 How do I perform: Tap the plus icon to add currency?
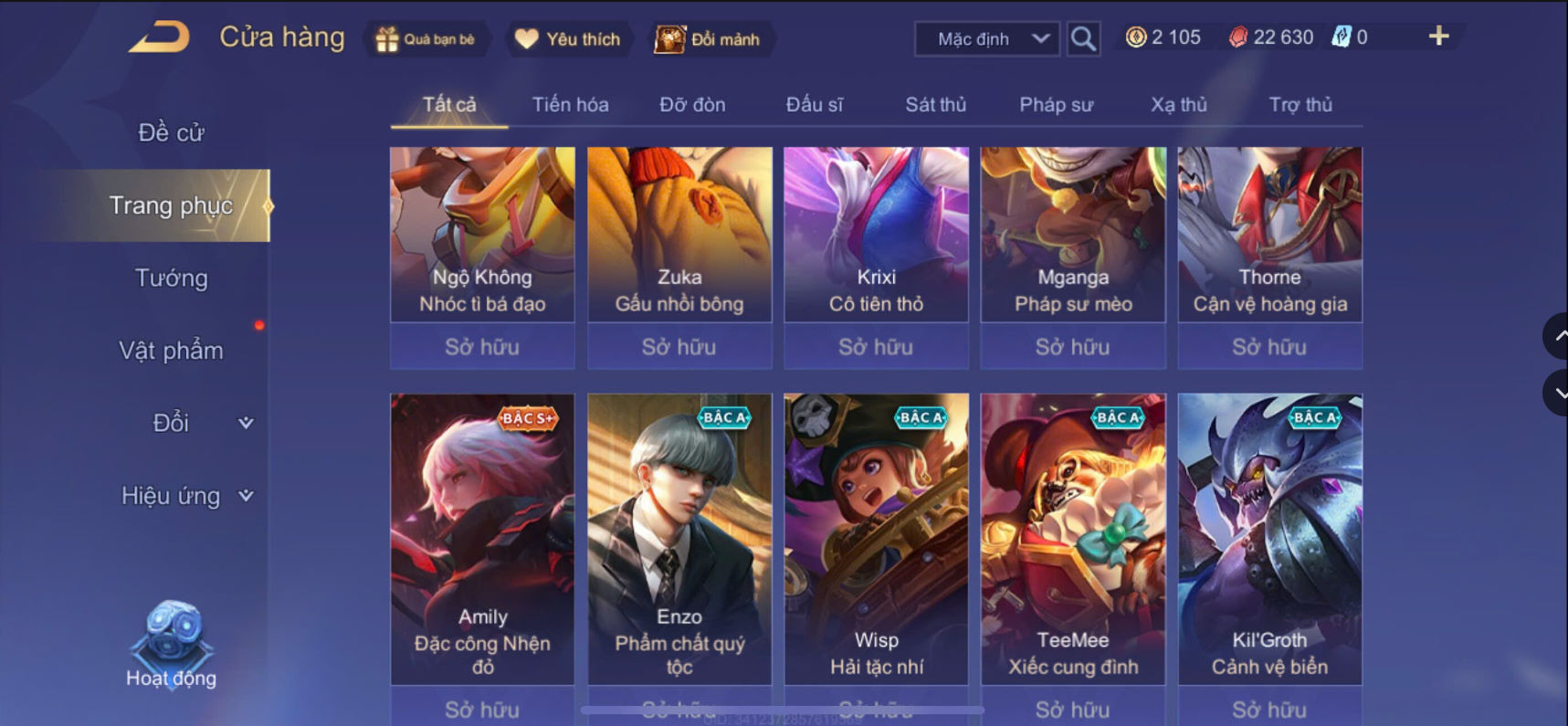[1438, 37]
